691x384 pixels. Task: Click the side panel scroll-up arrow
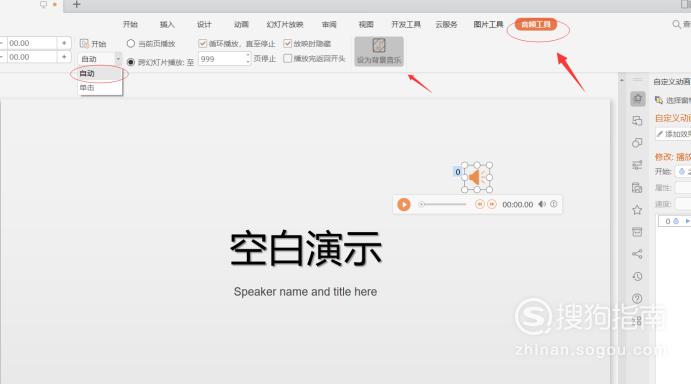click(x=621, y=80)
